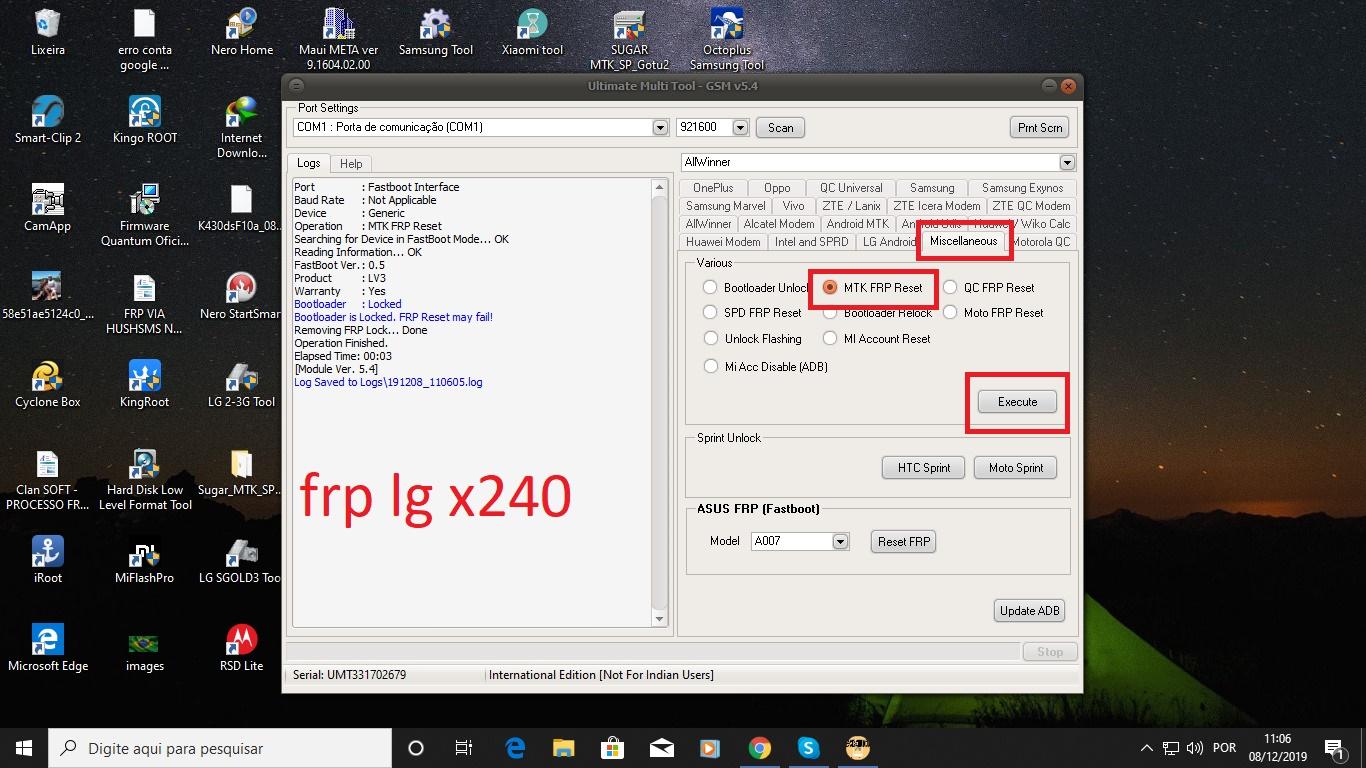Launch Octoplus Samsung Tool shortcut

point(726,40)
